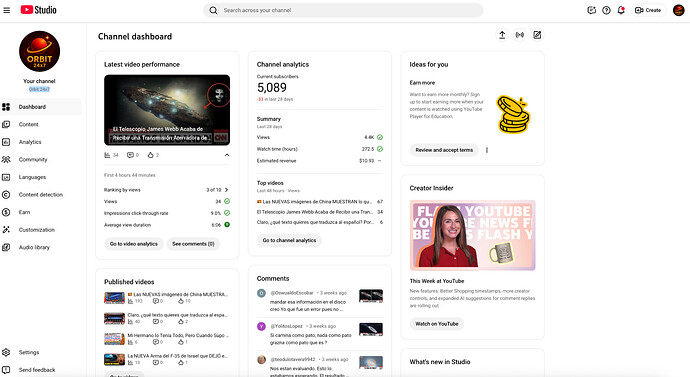This screenshot has height=377, width=690.
Task: Click thumbnail of Mi Hermano lo Tenía Todo video
Action: click(x=114, y=339)
